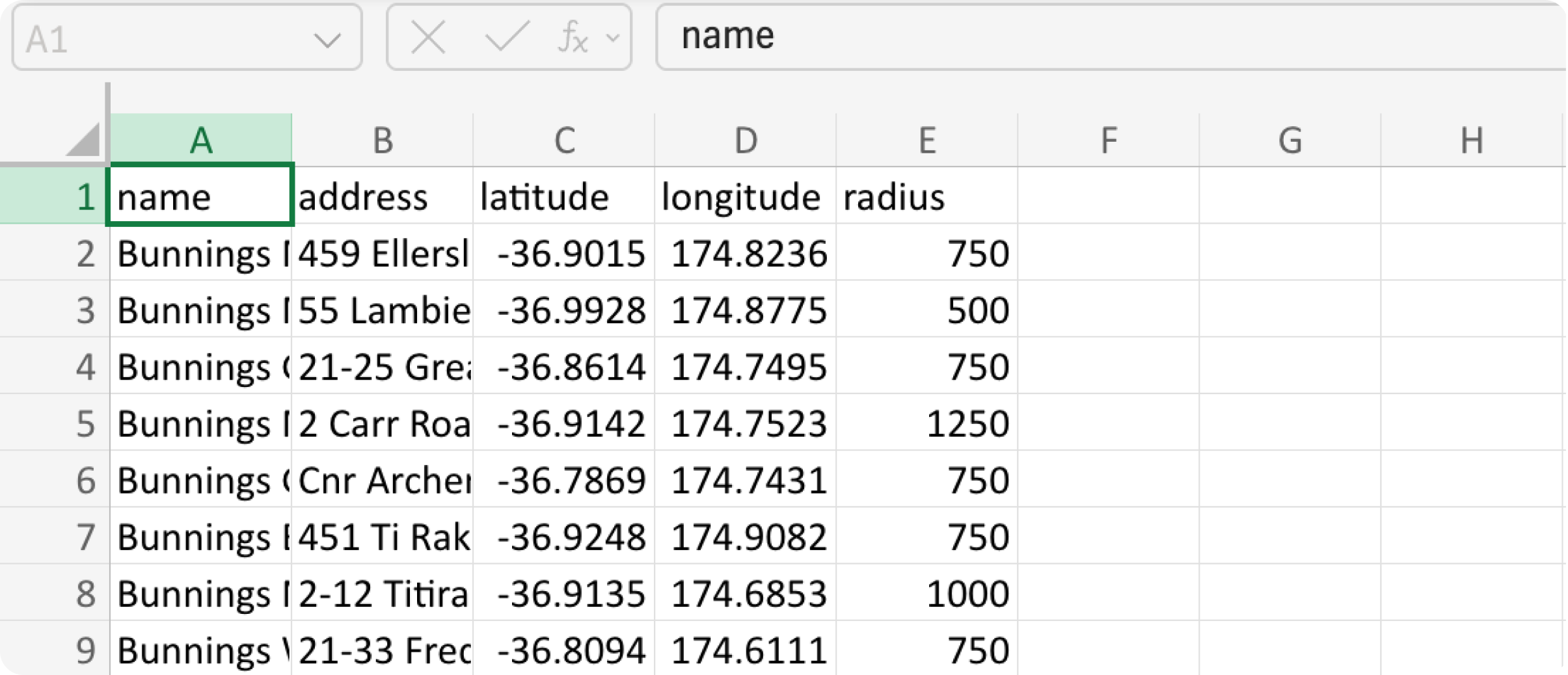Click cell A1 containing name
Image resolution: width=1568 pixels, height=675 pixels.
200,196
